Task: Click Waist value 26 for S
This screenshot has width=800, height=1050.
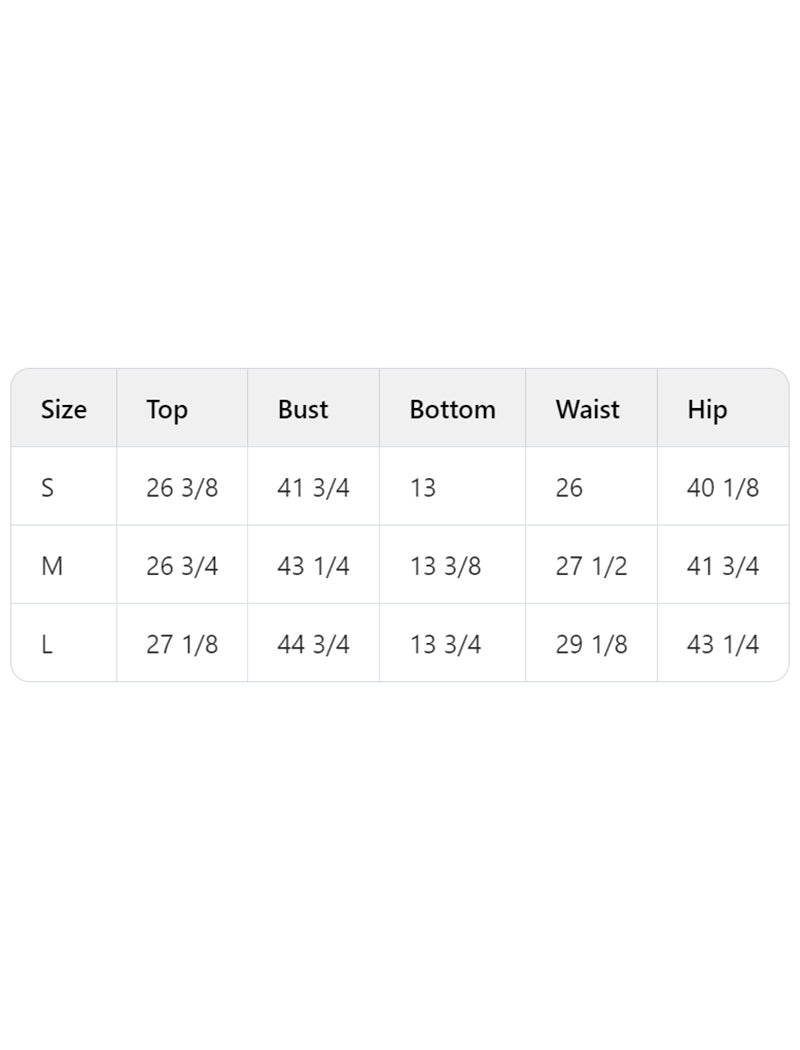Action: click(x=569, y=488)
